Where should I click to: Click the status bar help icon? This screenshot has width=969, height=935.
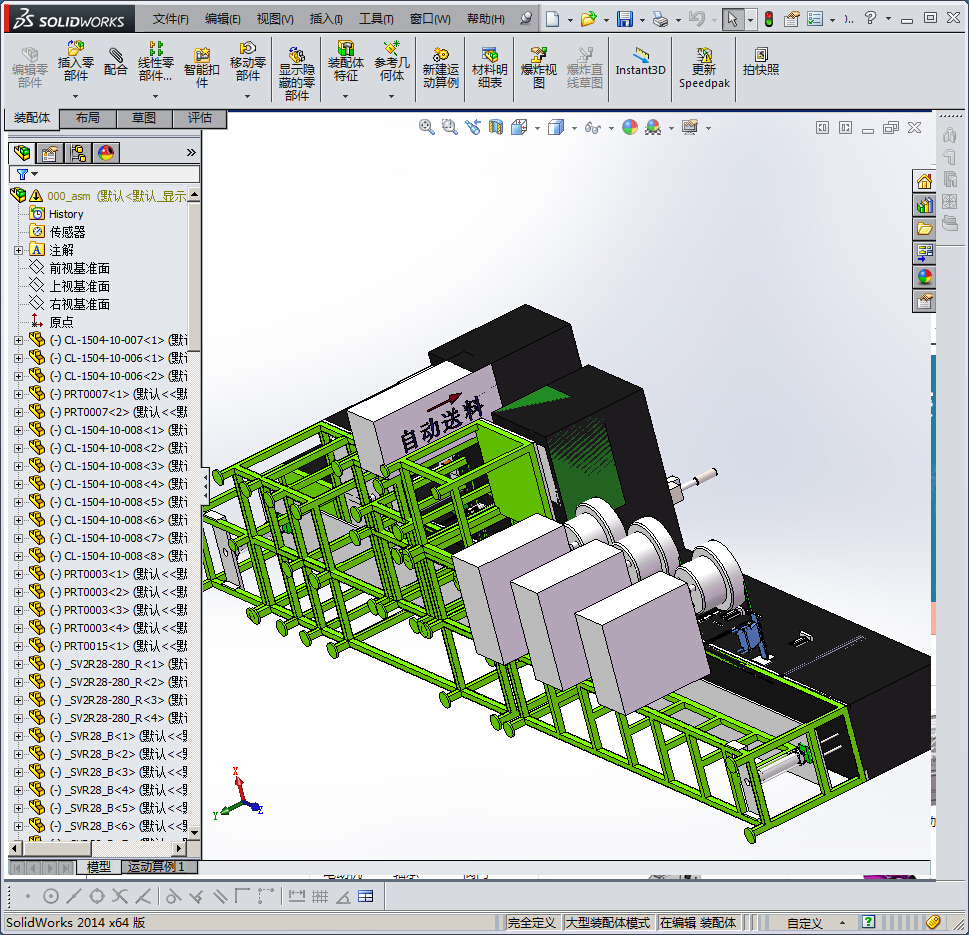(868, 922)
